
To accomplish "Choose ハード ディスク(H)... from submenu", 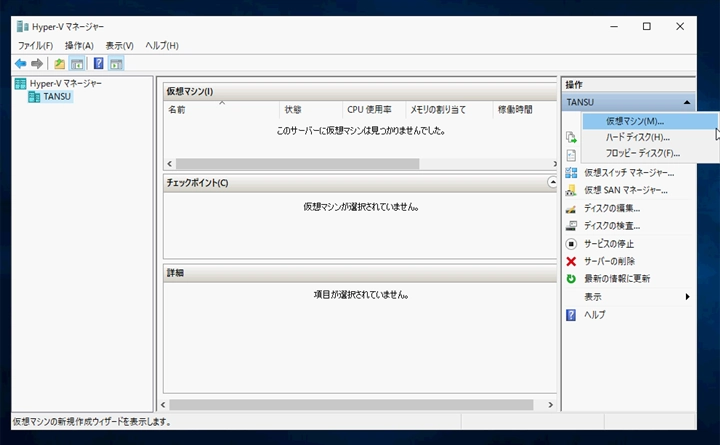I will pos(650,137).
